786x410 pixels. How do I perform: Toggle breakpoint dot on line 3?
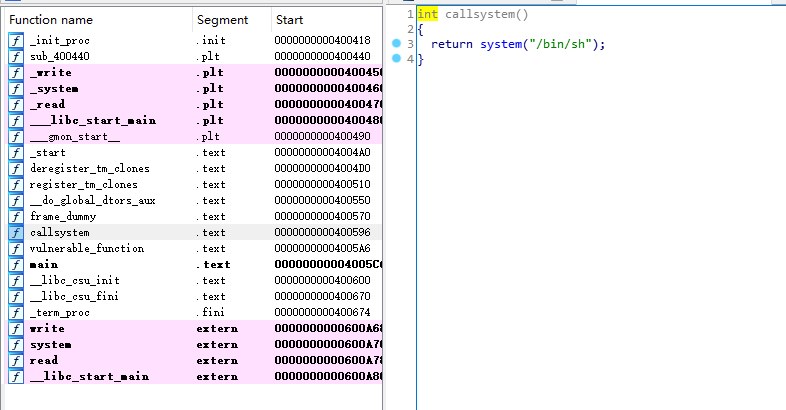click(396, 44)
